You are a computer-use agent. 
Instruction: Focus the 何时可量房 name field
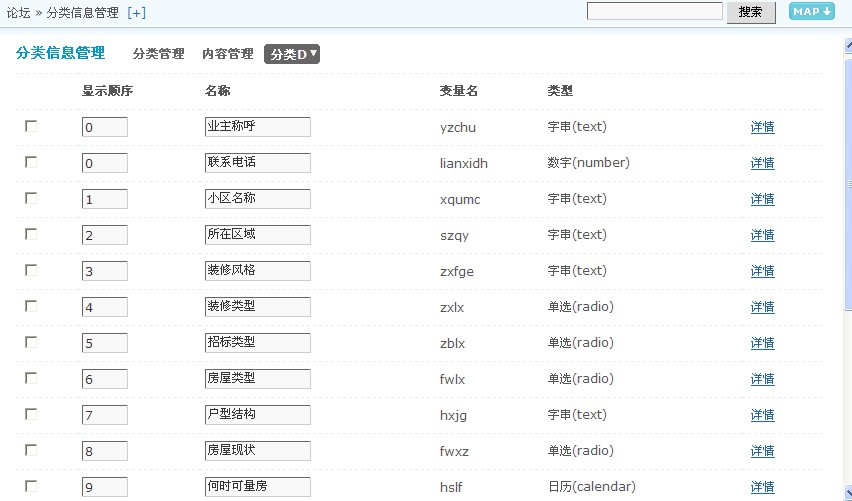[258, 487]
